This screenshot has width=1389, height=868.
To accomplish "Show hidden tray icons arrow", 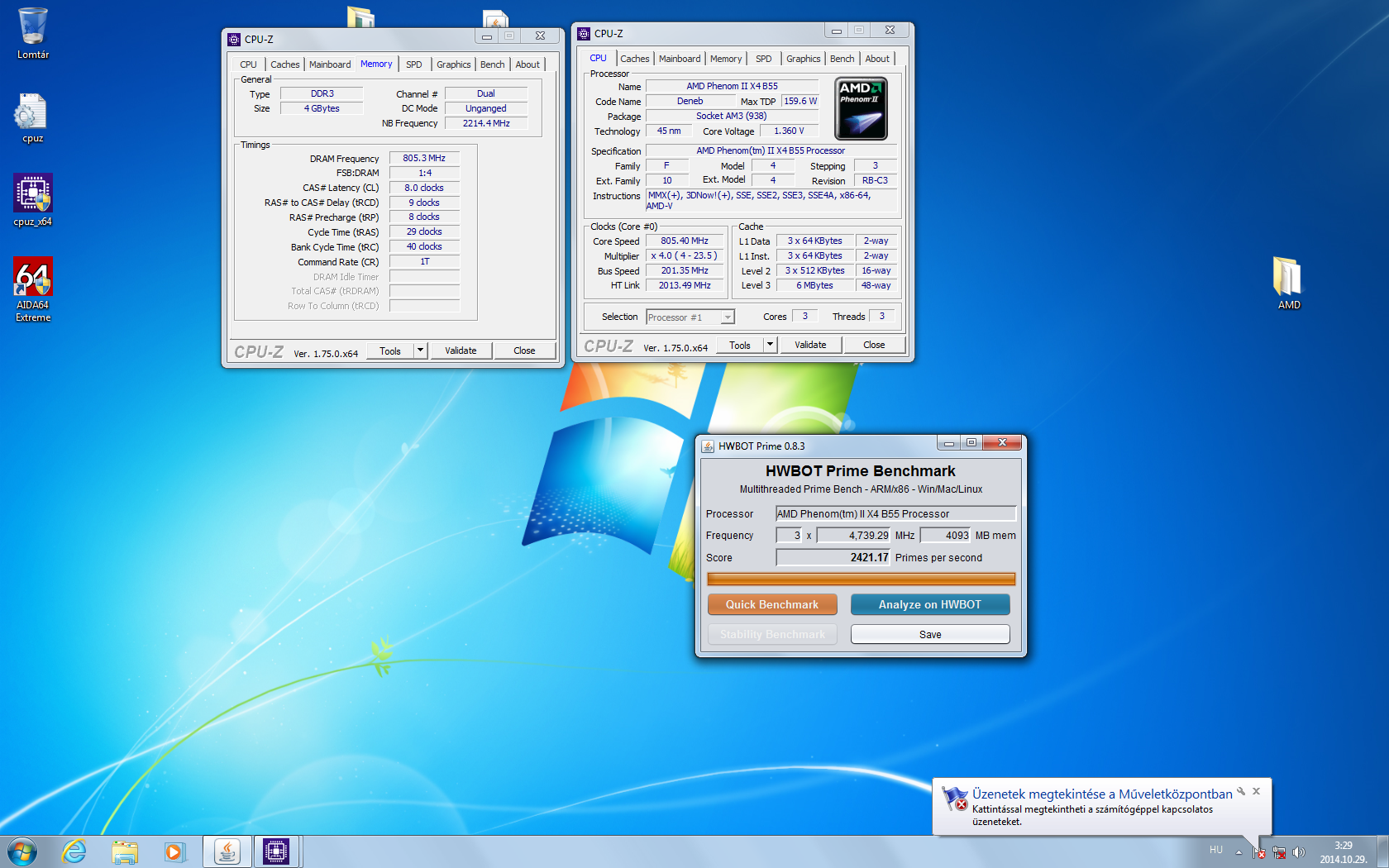I will 1239,852.
